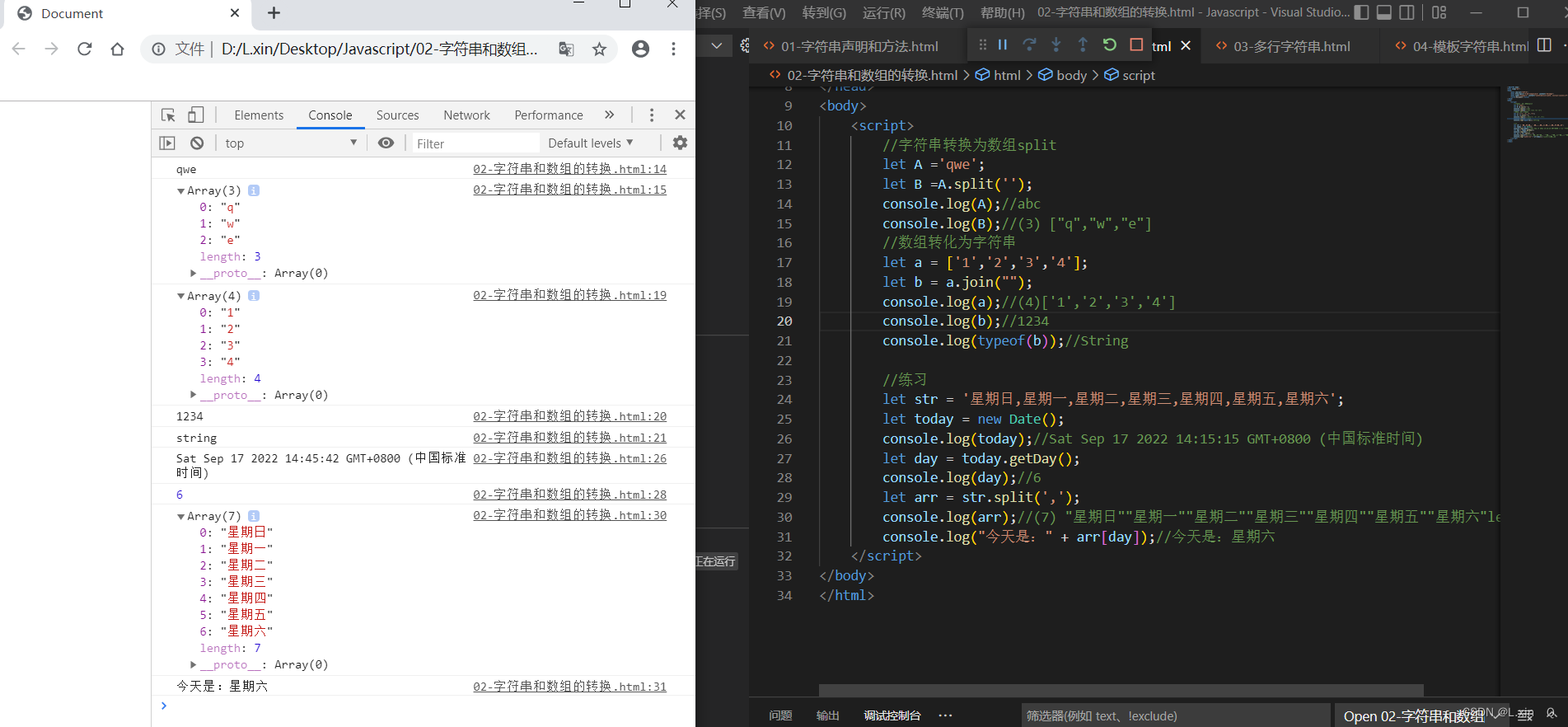Open the 运行(R) menu in VS Code
The image size is (1568, 727).
(x=884, y=12)
